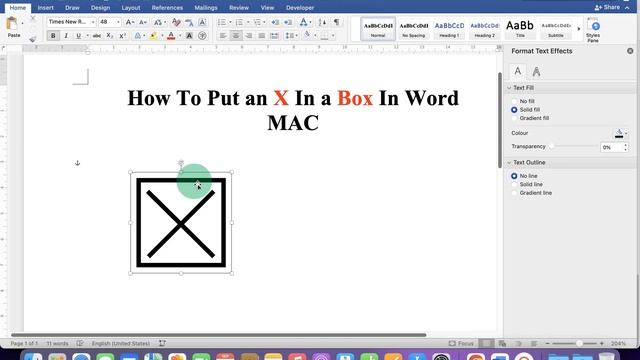
Task: Expand the styles gallery arrow
Action: 578,29
